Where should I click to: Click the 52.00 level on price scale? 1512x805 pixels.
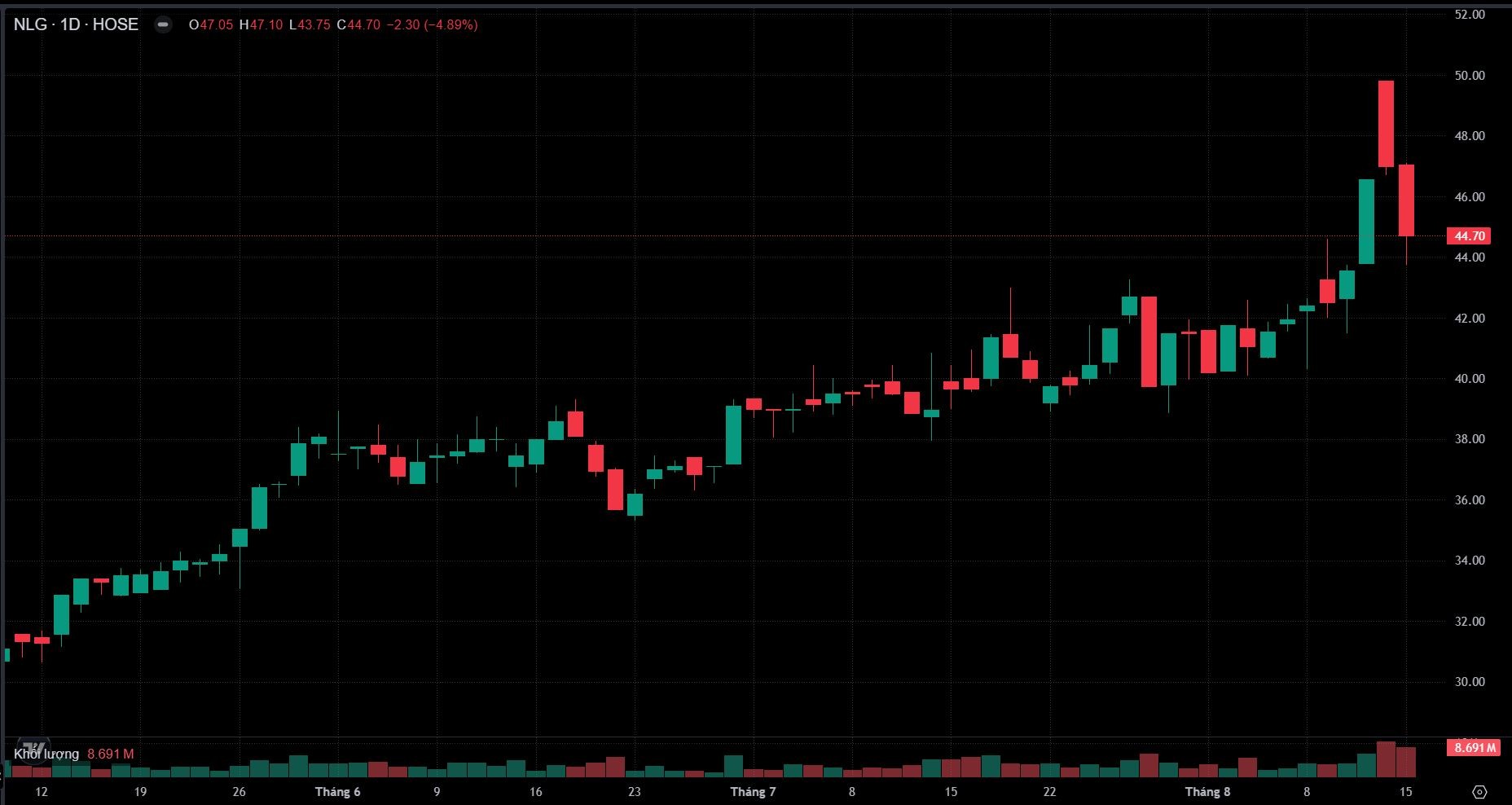(x=1470, y=15)
